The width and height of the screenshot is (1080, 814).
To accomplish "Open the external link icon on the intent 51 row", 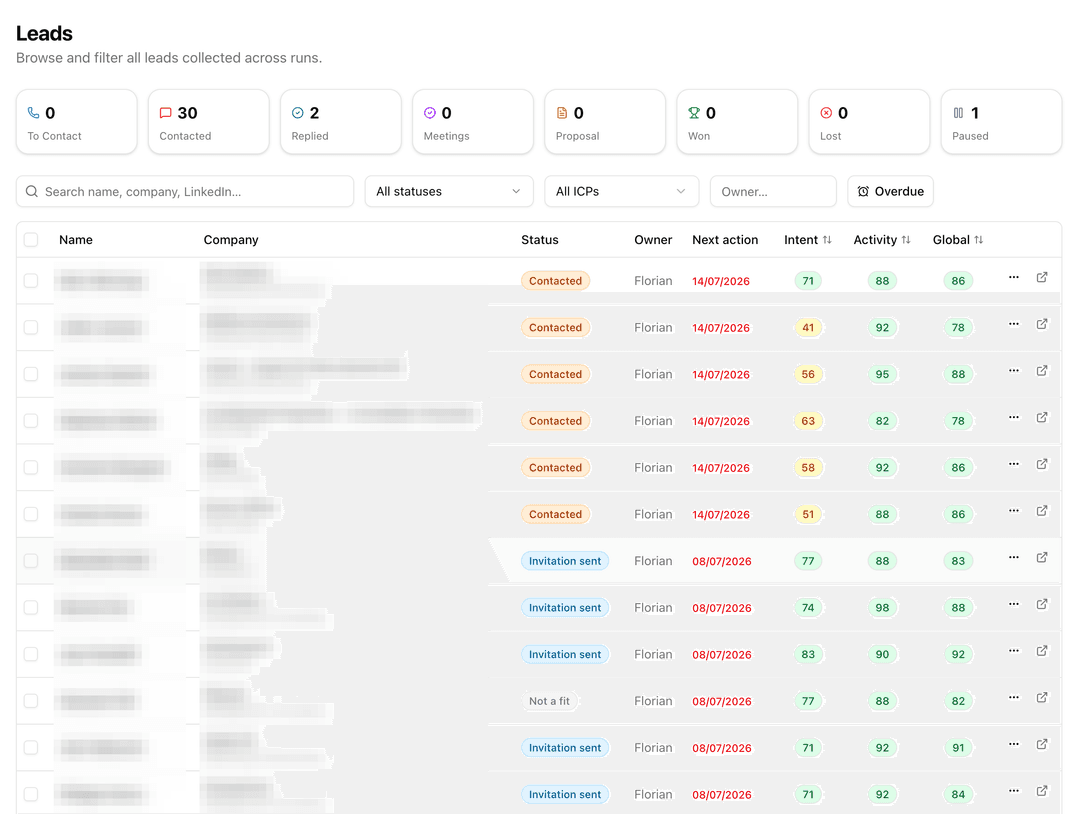I will (1042, 511).
